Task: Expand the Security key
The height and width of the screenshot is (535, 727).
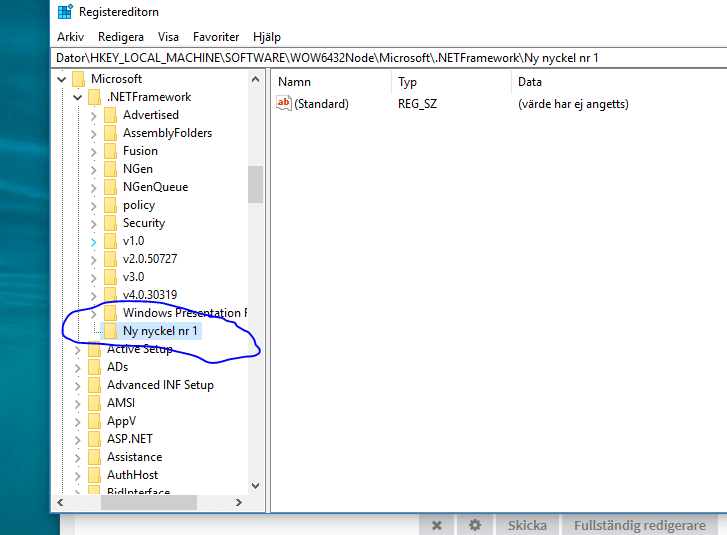Action: coord(93,224)
